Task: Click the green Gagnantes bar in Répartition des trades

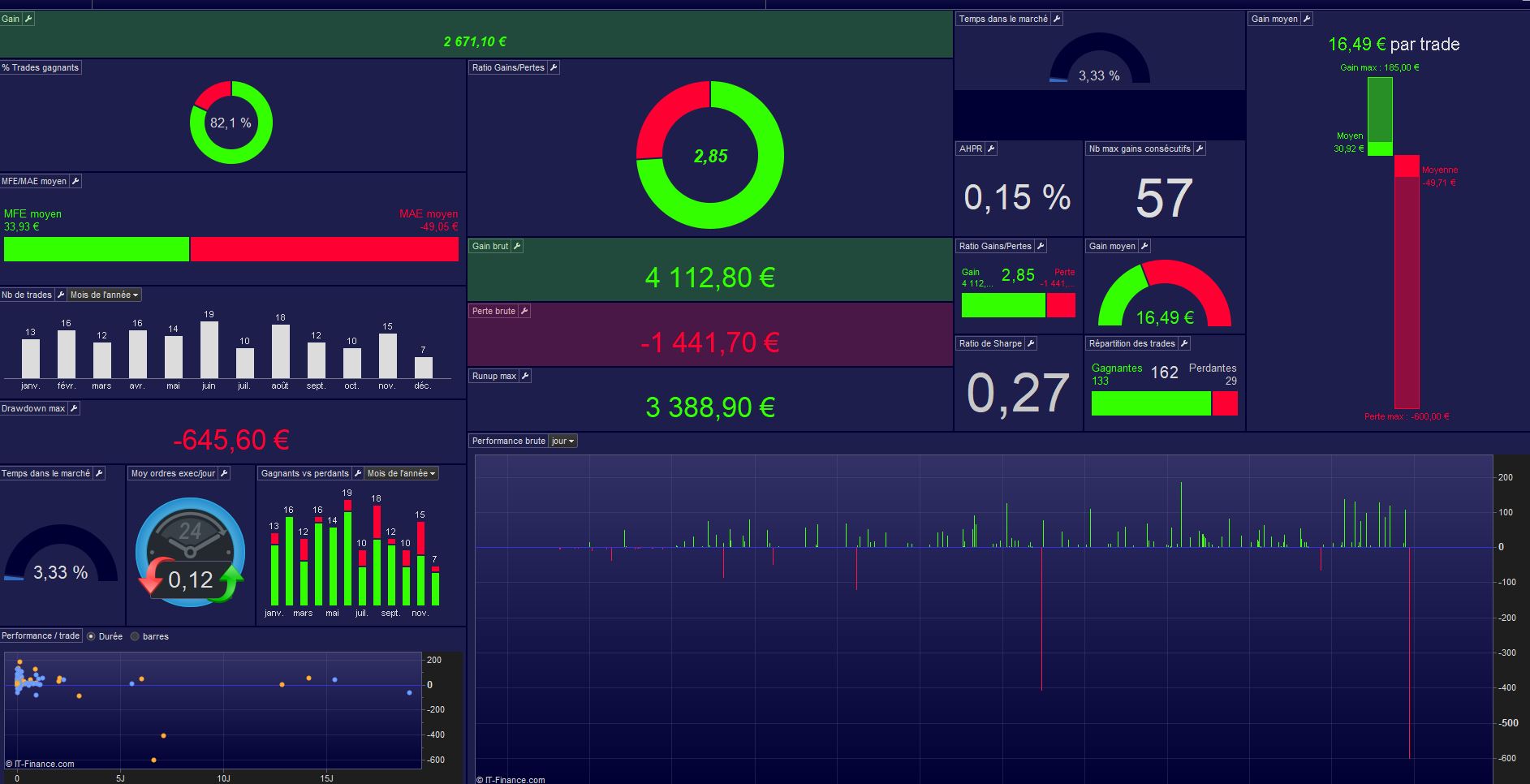Action: click(x=1151, y=403)
